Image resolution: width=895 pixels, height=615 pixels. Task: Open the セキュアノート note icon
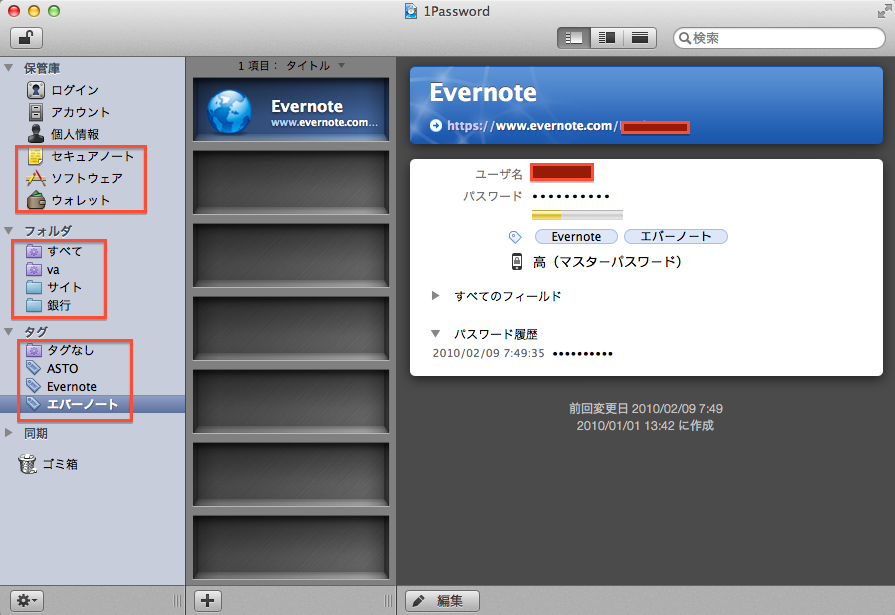pyautogui.click(x=35, y=156)
